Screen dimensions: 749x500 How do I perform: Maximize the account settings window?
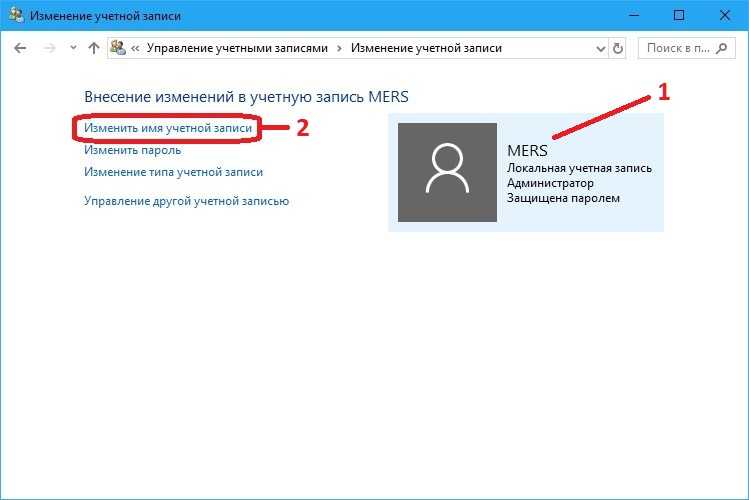[x=679, y=15]
